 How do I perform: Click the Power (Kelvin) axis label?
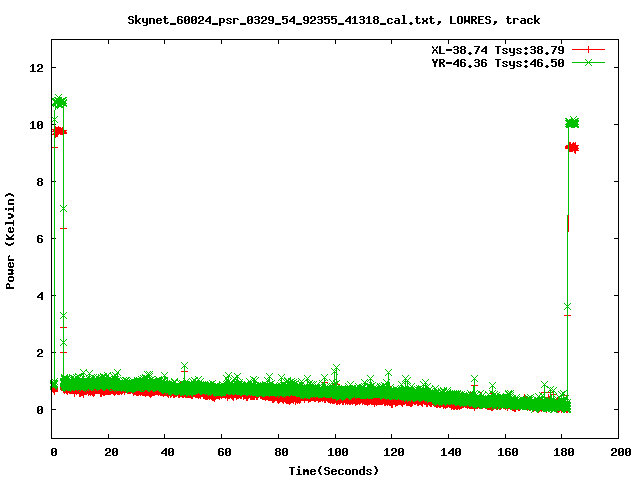point(10,241)
